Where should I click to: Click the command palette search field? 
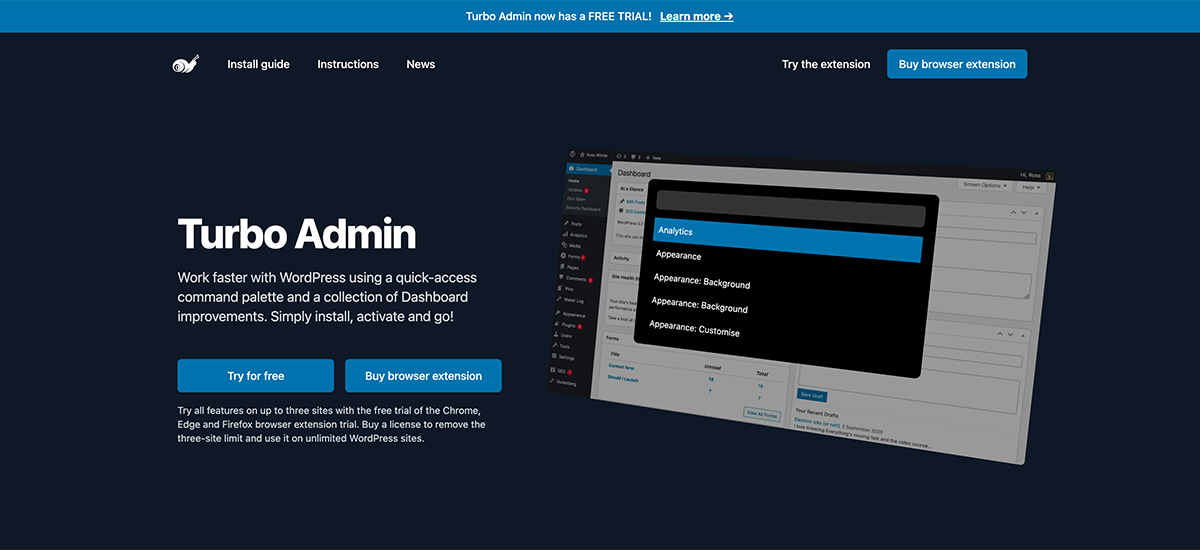(790, 212)
